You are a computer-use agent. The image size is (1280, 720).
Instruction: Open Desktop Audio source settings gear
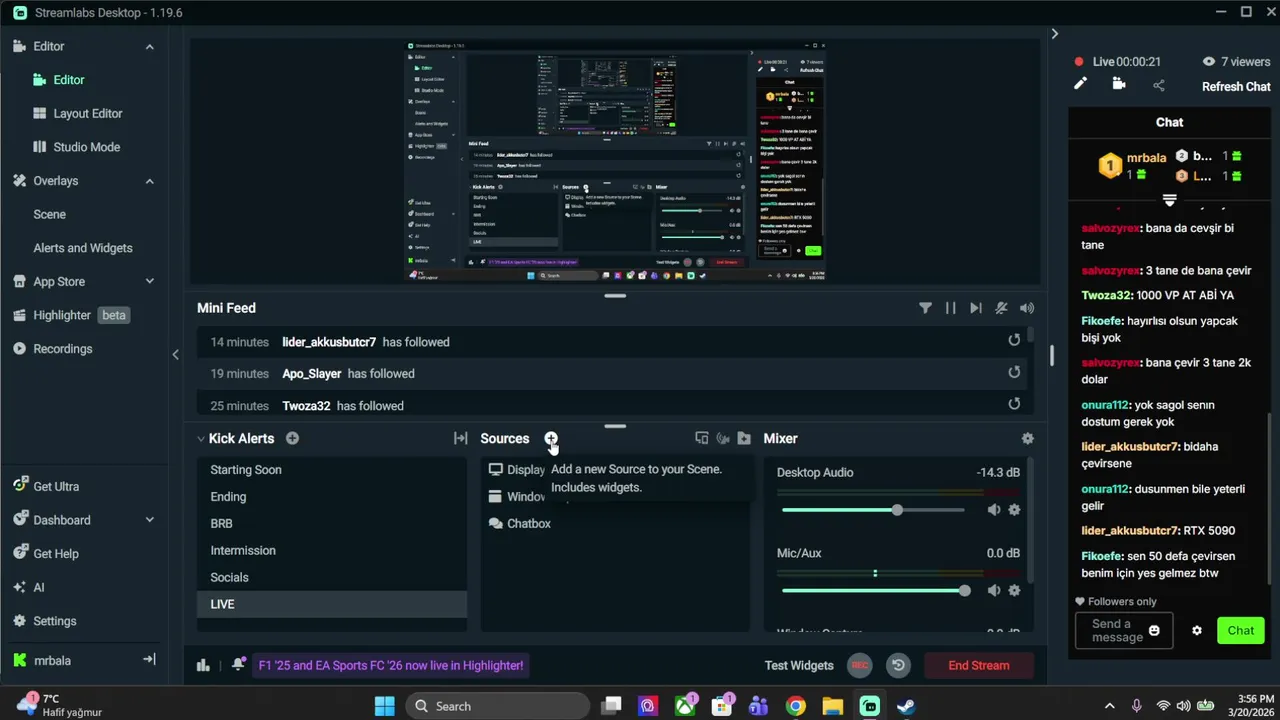pos(1014,510)
